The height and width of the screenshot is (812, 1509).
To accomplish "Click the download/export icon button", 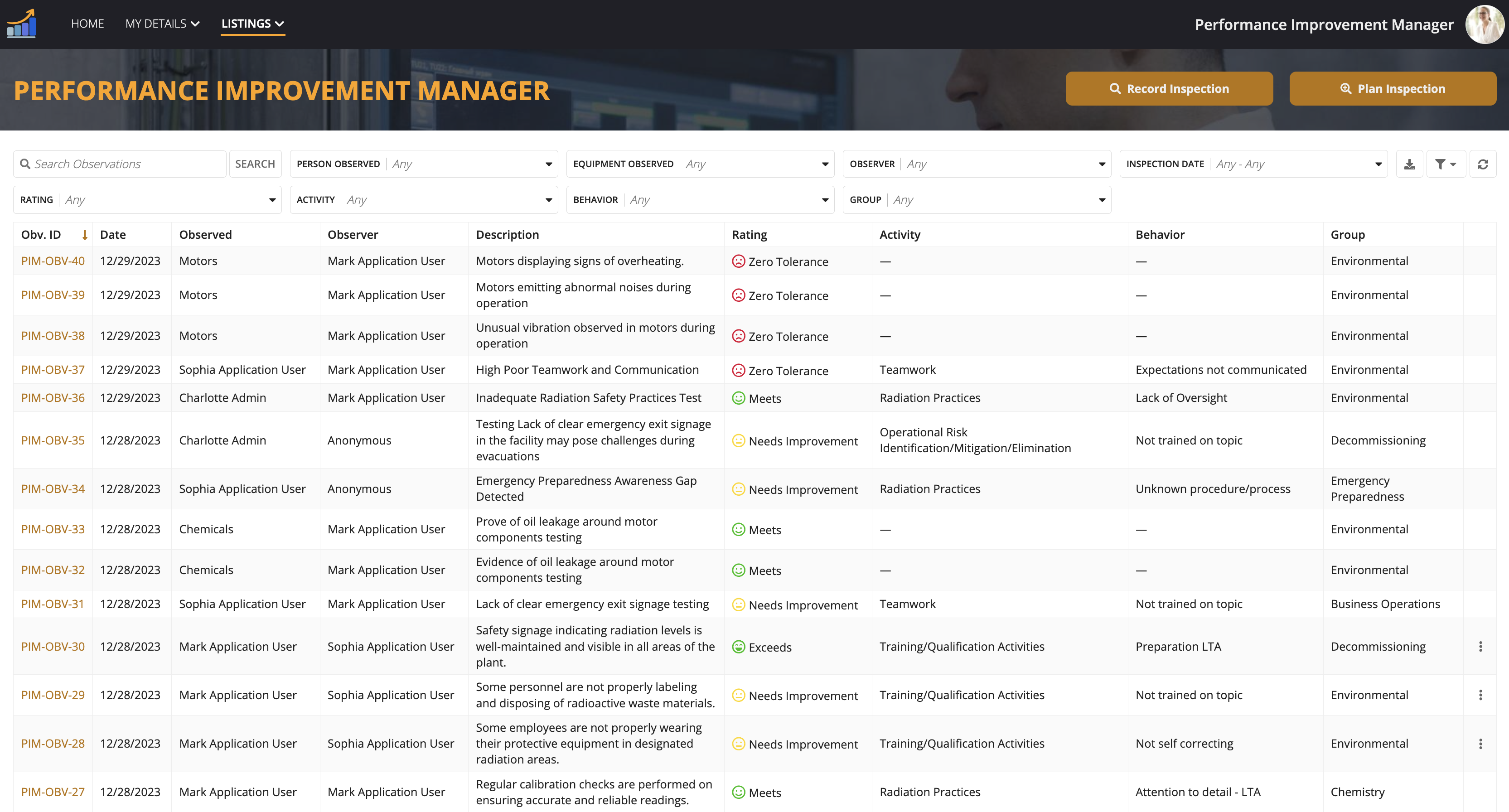I will click(x=1409, y=164).
